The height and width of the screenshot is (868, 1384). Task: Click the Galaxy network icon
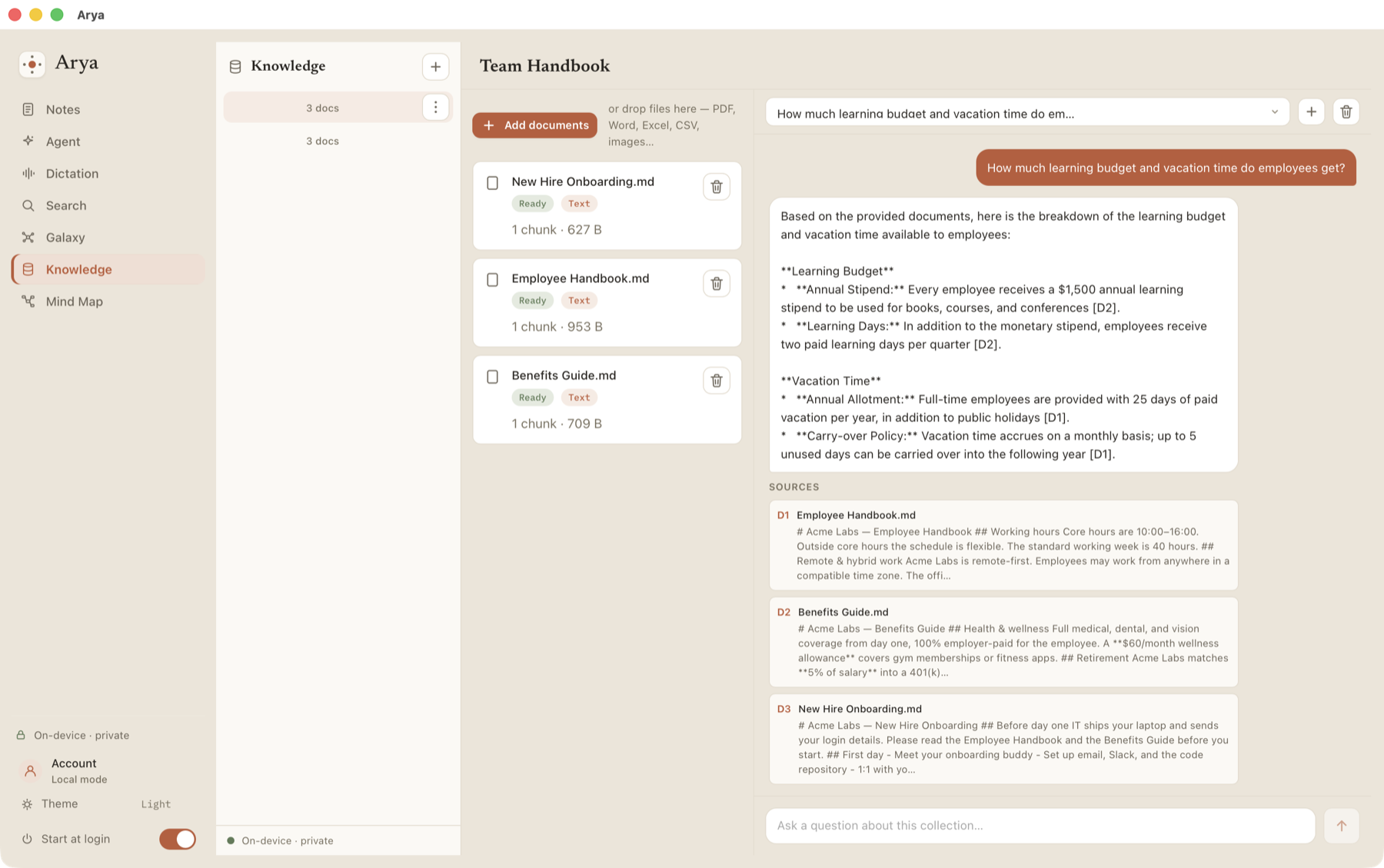tap(28, 238)
